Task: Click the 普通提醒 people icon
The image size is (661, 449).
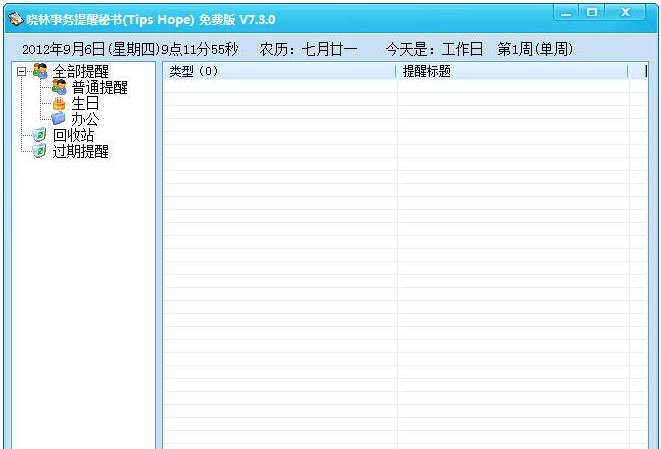Action: pyautogui.click(x=59, y=87)
